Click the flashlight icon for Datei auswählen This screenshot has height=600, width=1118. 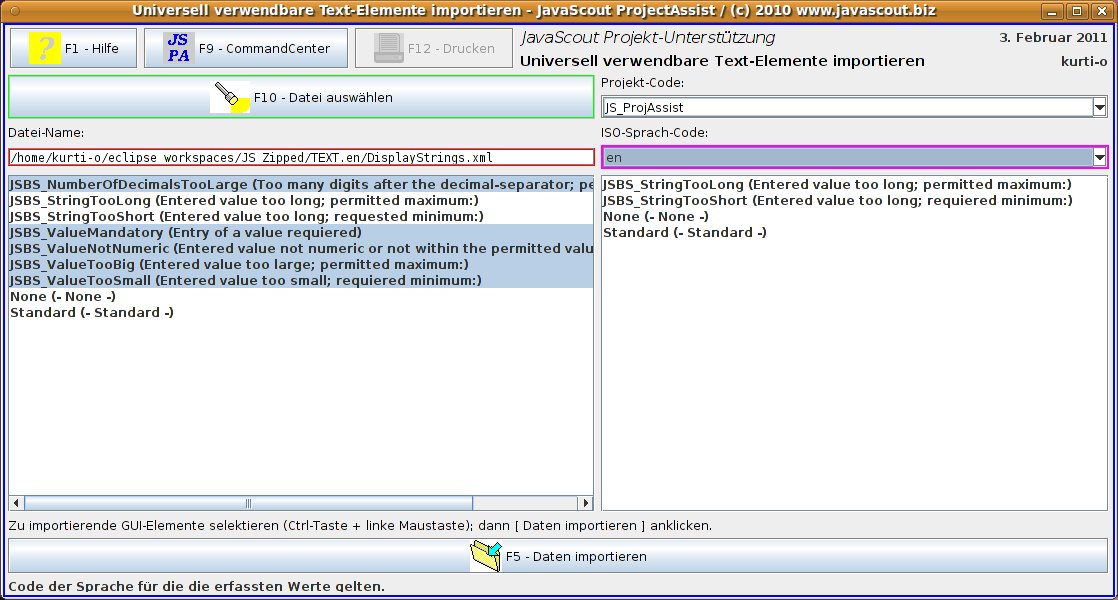click(231, 97)
